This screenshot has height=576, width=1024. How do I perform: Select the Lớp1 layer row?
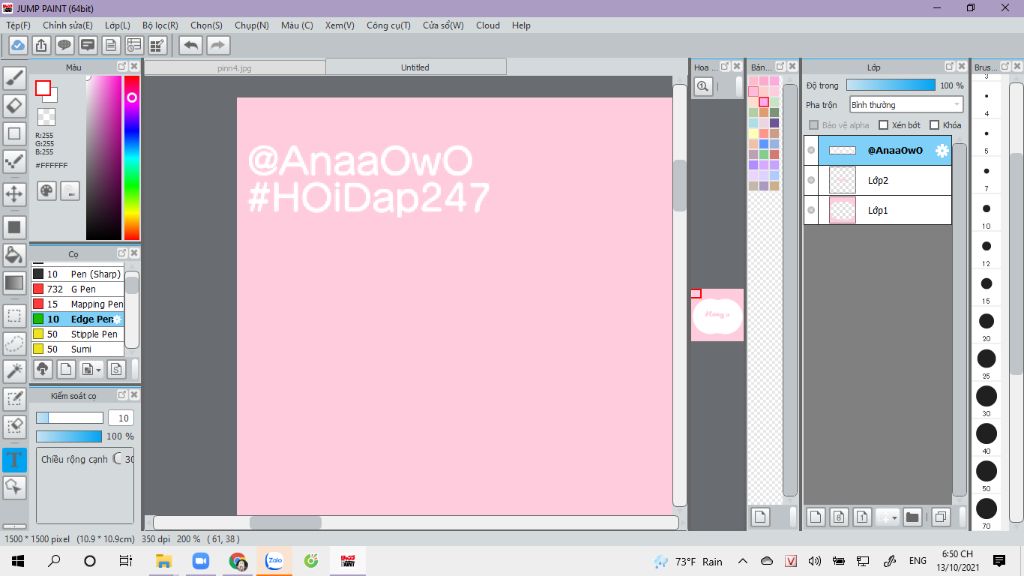(878, 210)
